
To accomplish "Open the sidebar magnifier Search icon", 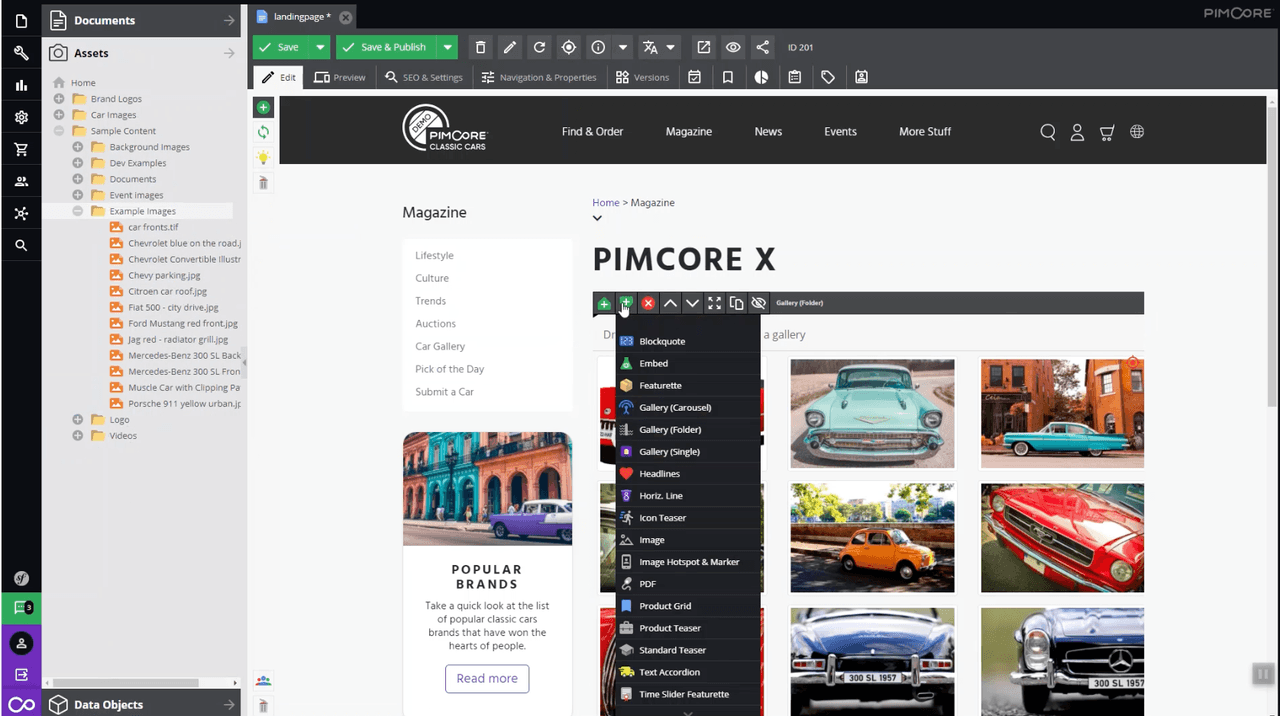I will 21,245.
